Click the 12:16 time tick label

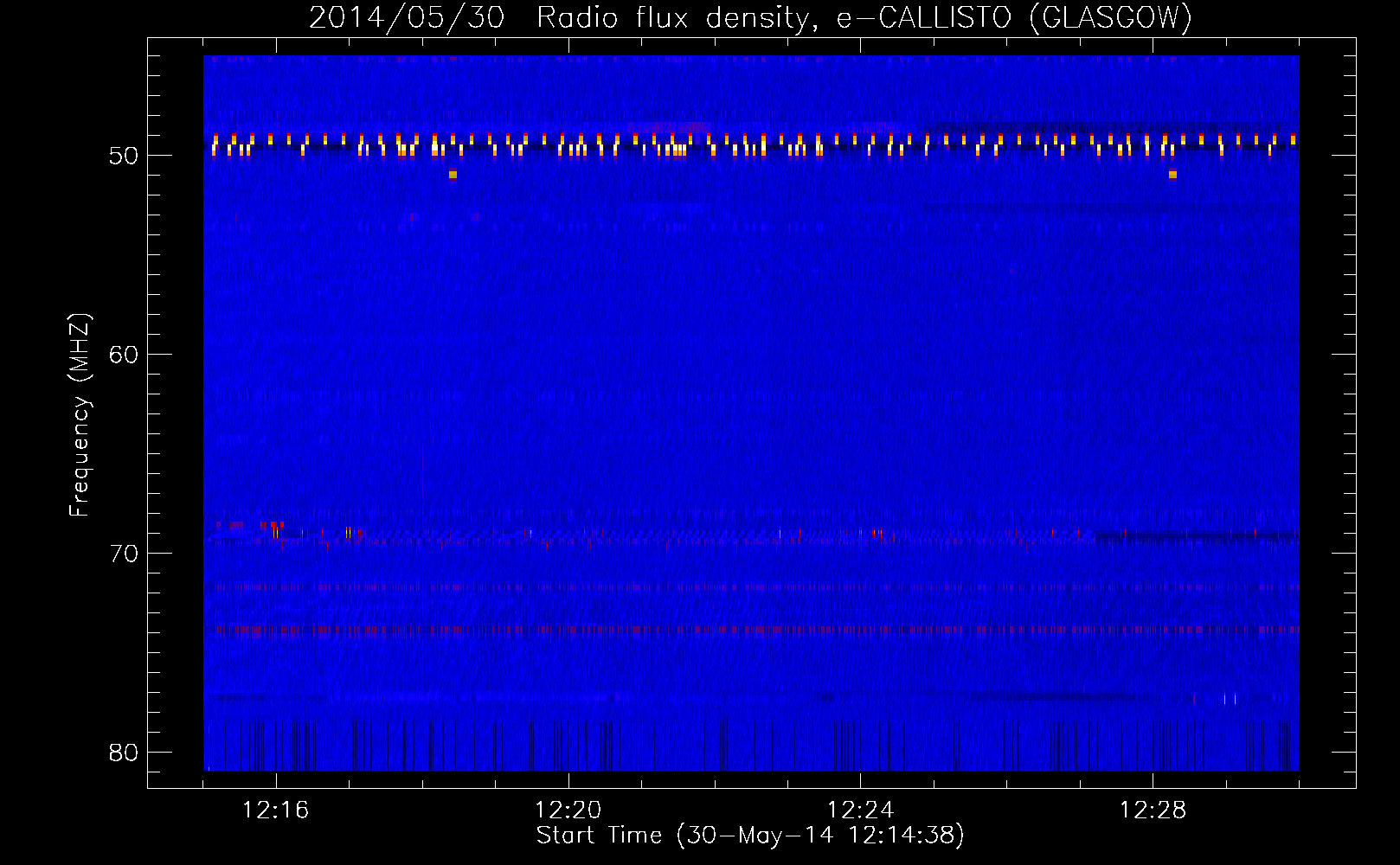pyautogui.click(x=275, y=811)
